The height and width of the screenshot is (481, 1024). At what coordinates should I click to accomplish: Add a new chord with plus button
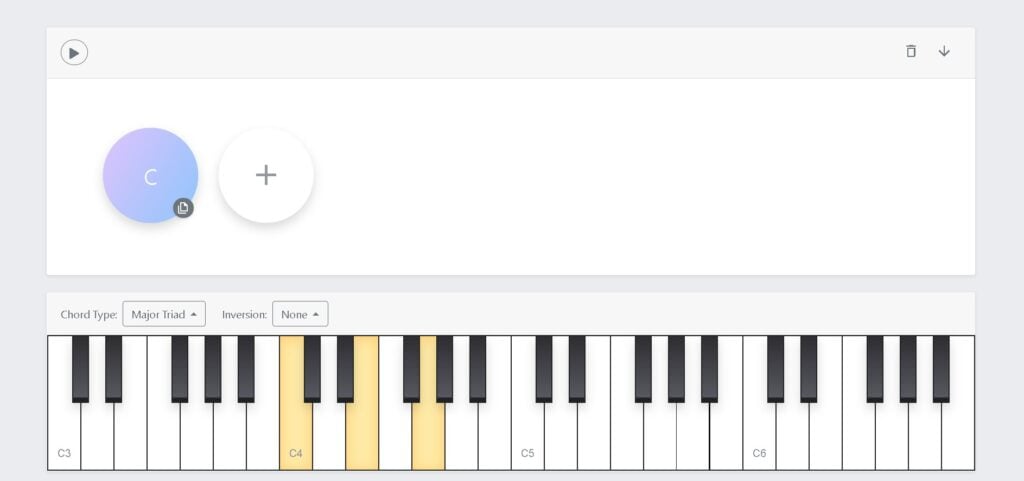tap(266, 175)
